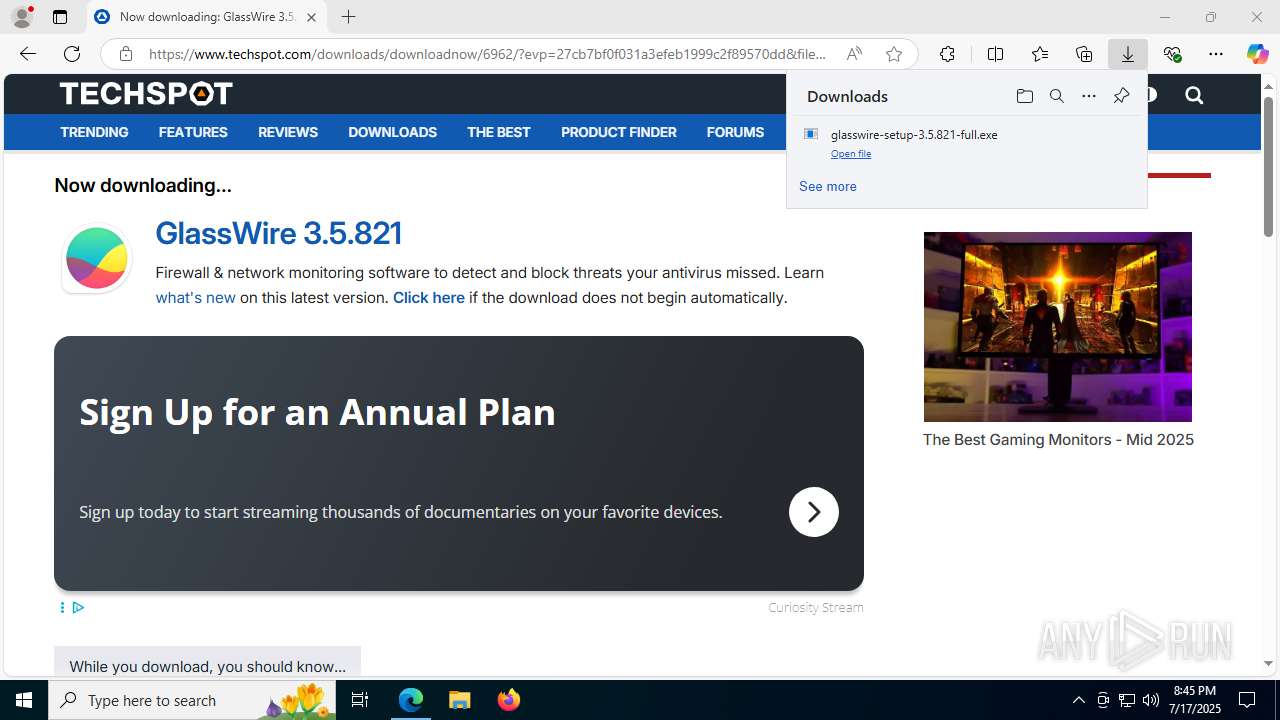Click the scrollbar down arrow

[x=1268, y=663]
